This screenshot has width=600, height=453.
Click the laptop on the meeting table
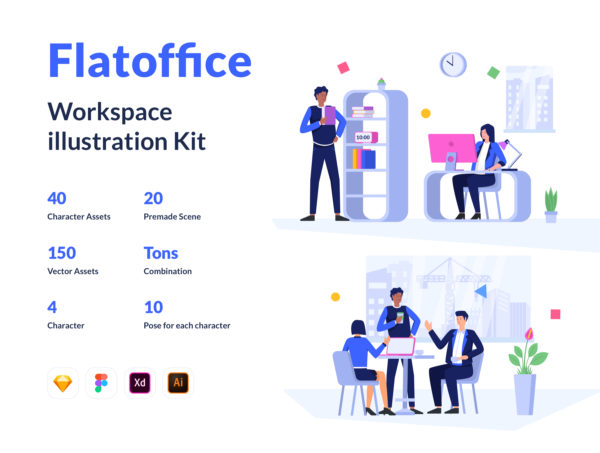coord(399,348)
